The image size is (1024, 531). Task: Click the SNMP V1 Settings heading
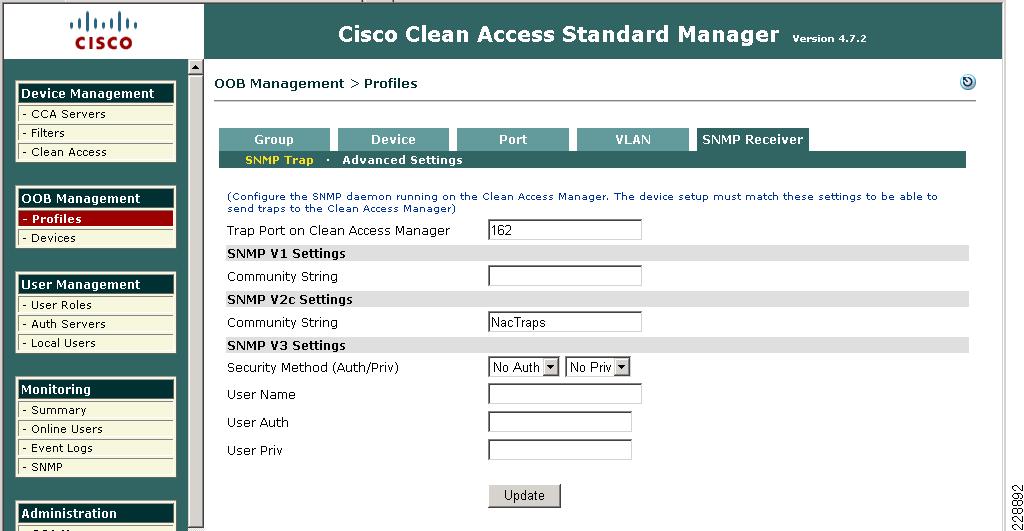(x=286, y=253)
